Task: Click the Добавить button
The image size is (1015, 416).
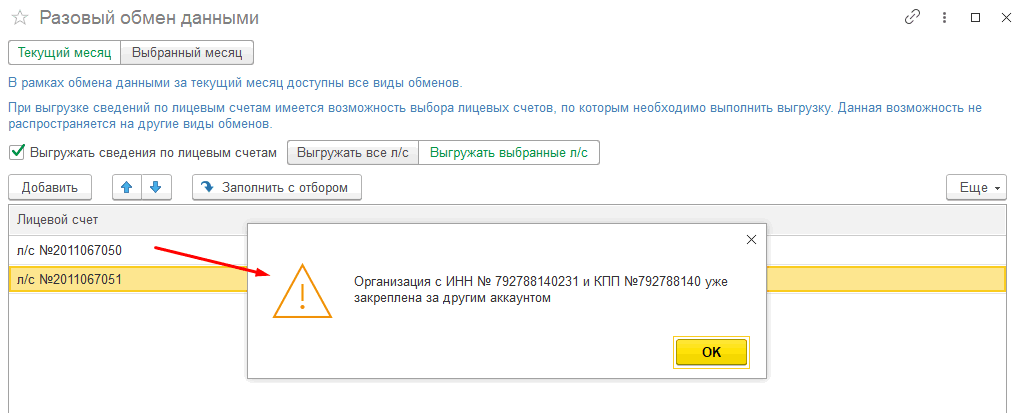Action: [50, 188]
